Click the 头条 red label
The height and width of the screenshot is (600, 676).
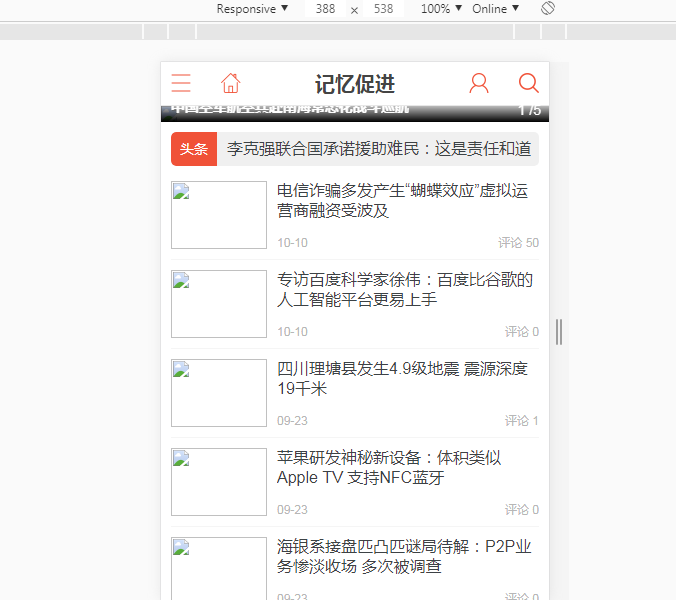click(x=194, y=149)
